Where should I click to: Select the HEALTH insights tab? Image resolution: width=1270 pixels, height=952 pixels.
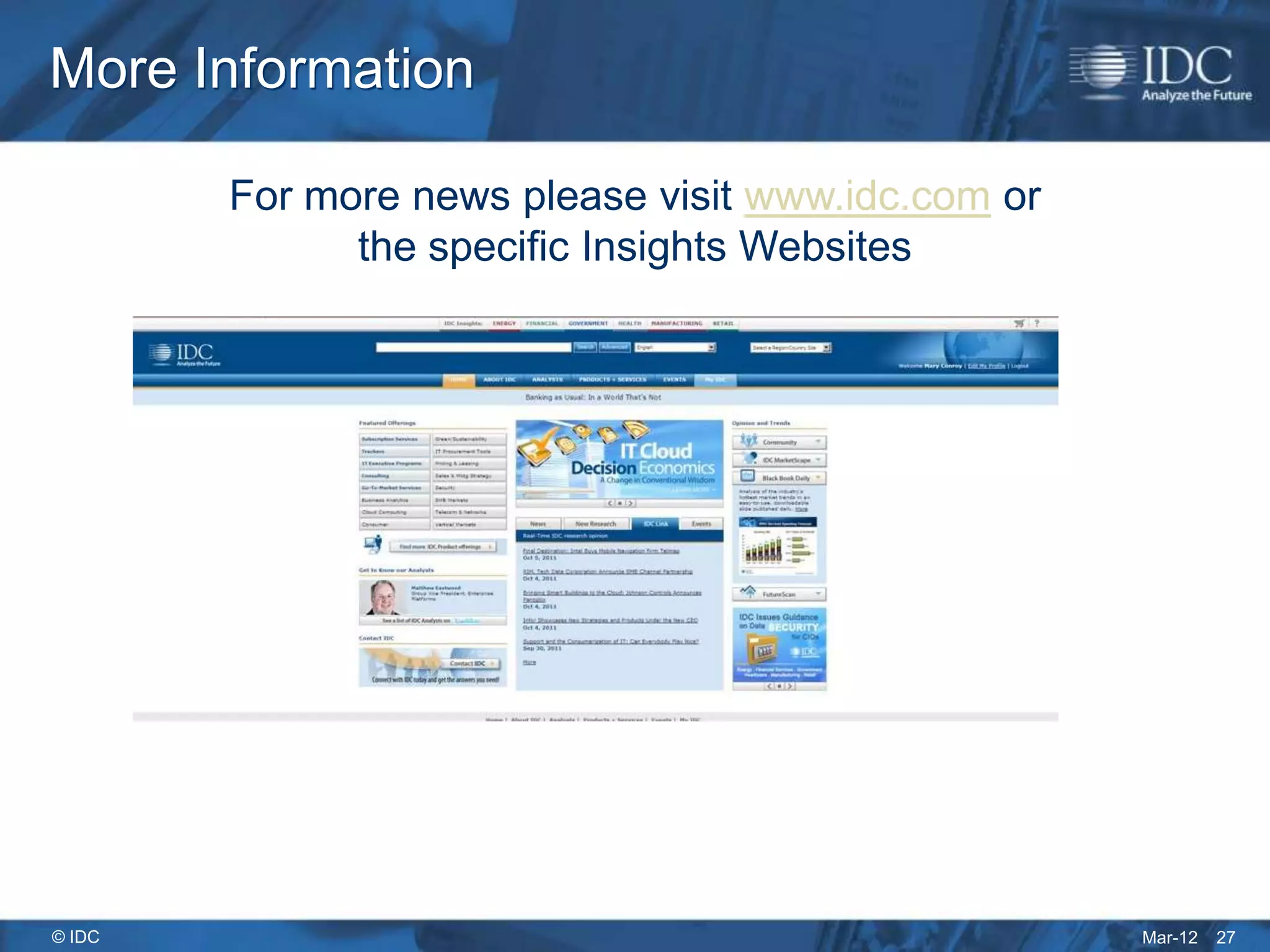[x=629, y=324]
